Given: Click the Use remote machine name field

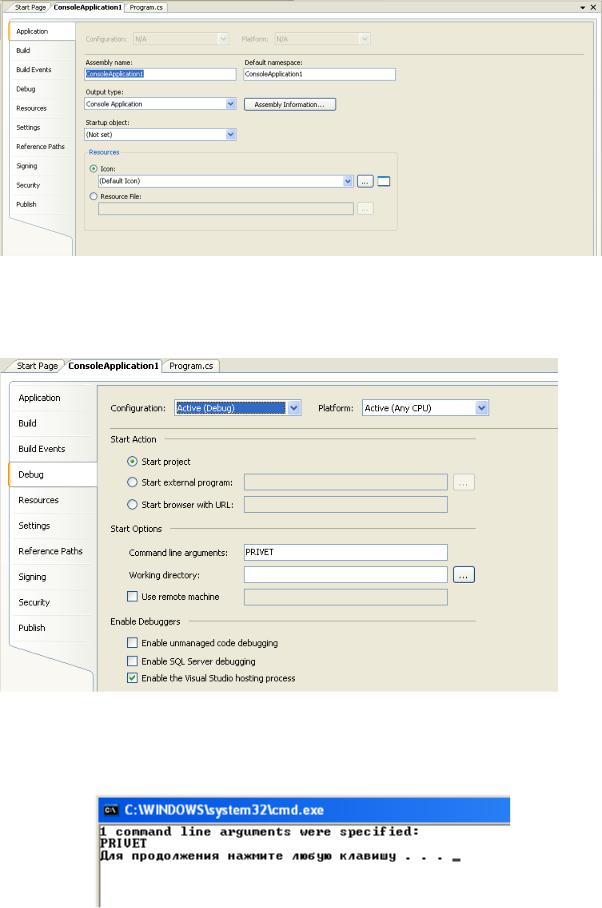Looking at the screenshot, I should (x=346, y=597).
